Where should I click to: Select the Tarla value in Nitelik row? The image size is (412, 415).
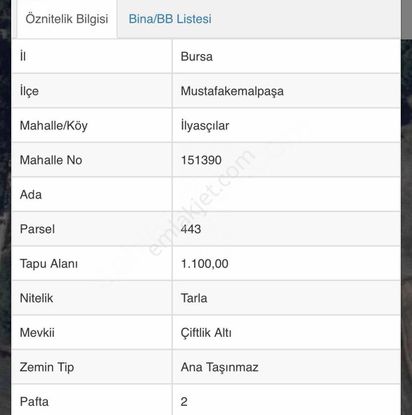(x=194, y=298)
